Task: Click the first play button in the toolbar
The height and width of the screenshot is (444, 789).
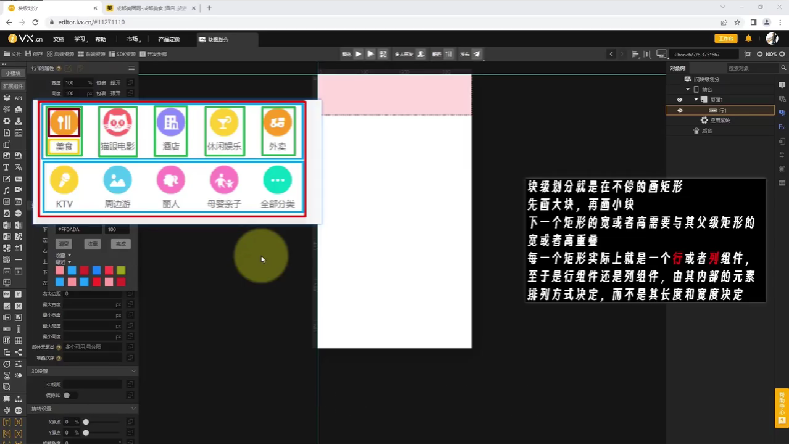Action: click(x=358, y=54)
